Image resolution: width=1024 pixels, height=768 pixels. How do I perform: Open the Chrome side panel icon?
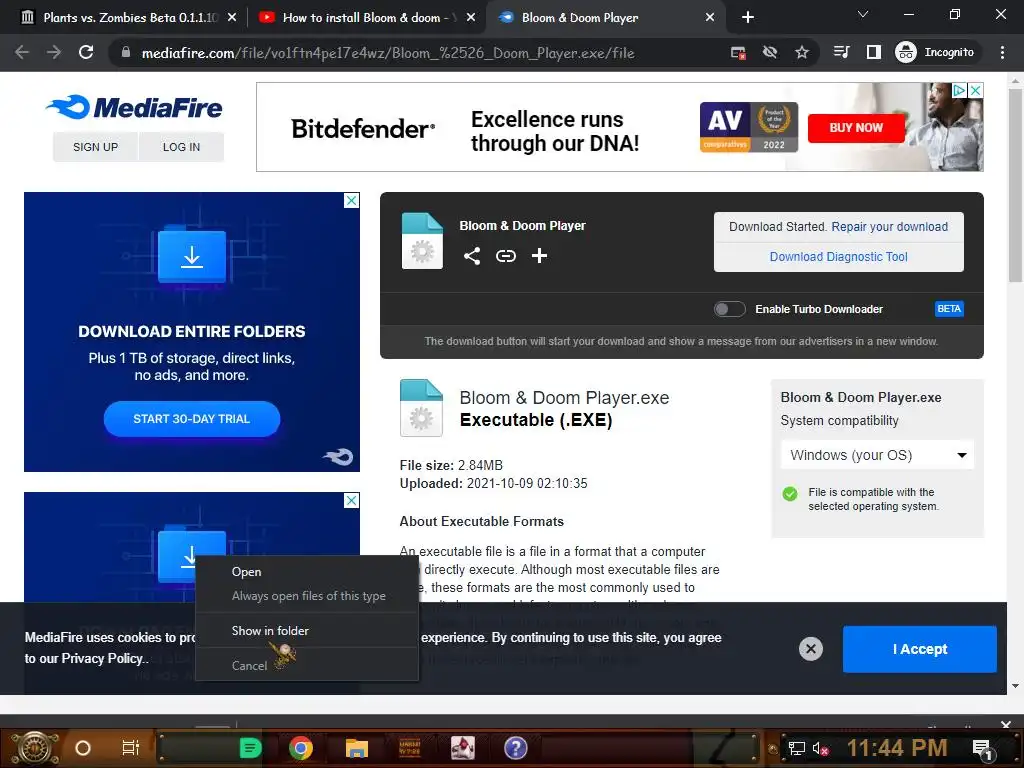coord(873,52)
